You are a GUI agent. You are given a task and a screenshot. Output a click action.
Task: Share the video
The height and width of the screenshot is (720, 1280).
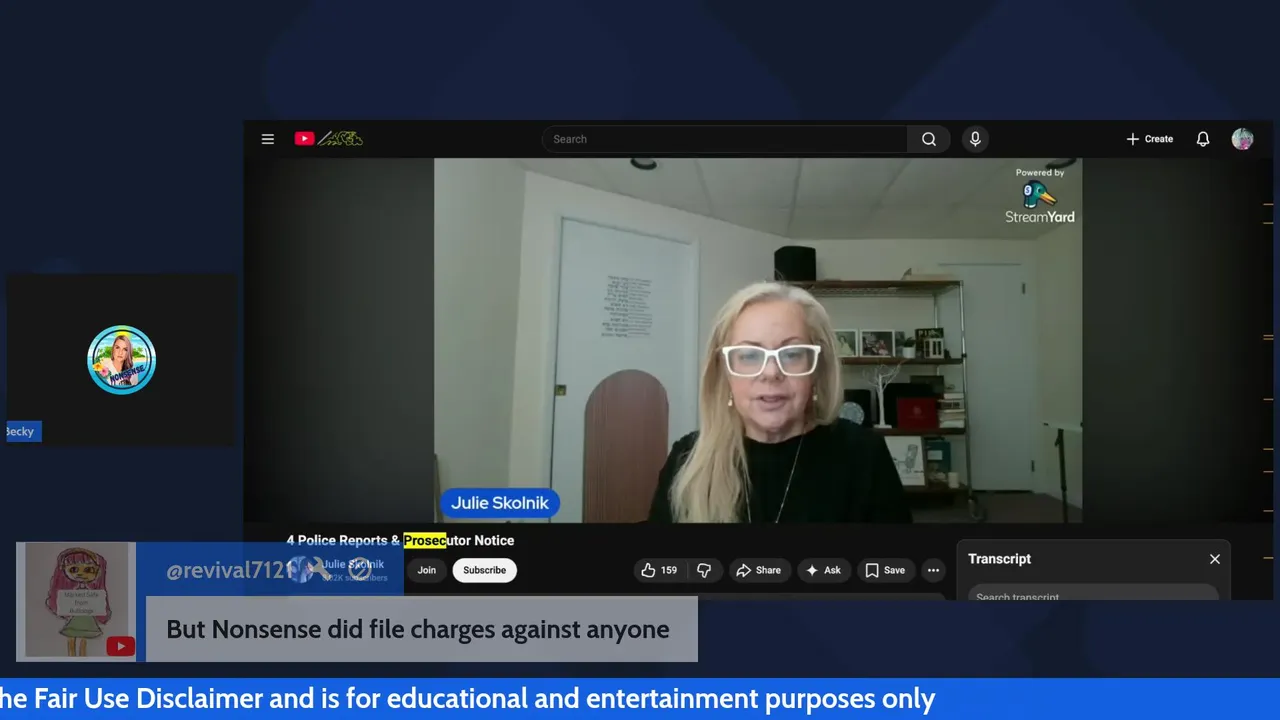(759, 570)
